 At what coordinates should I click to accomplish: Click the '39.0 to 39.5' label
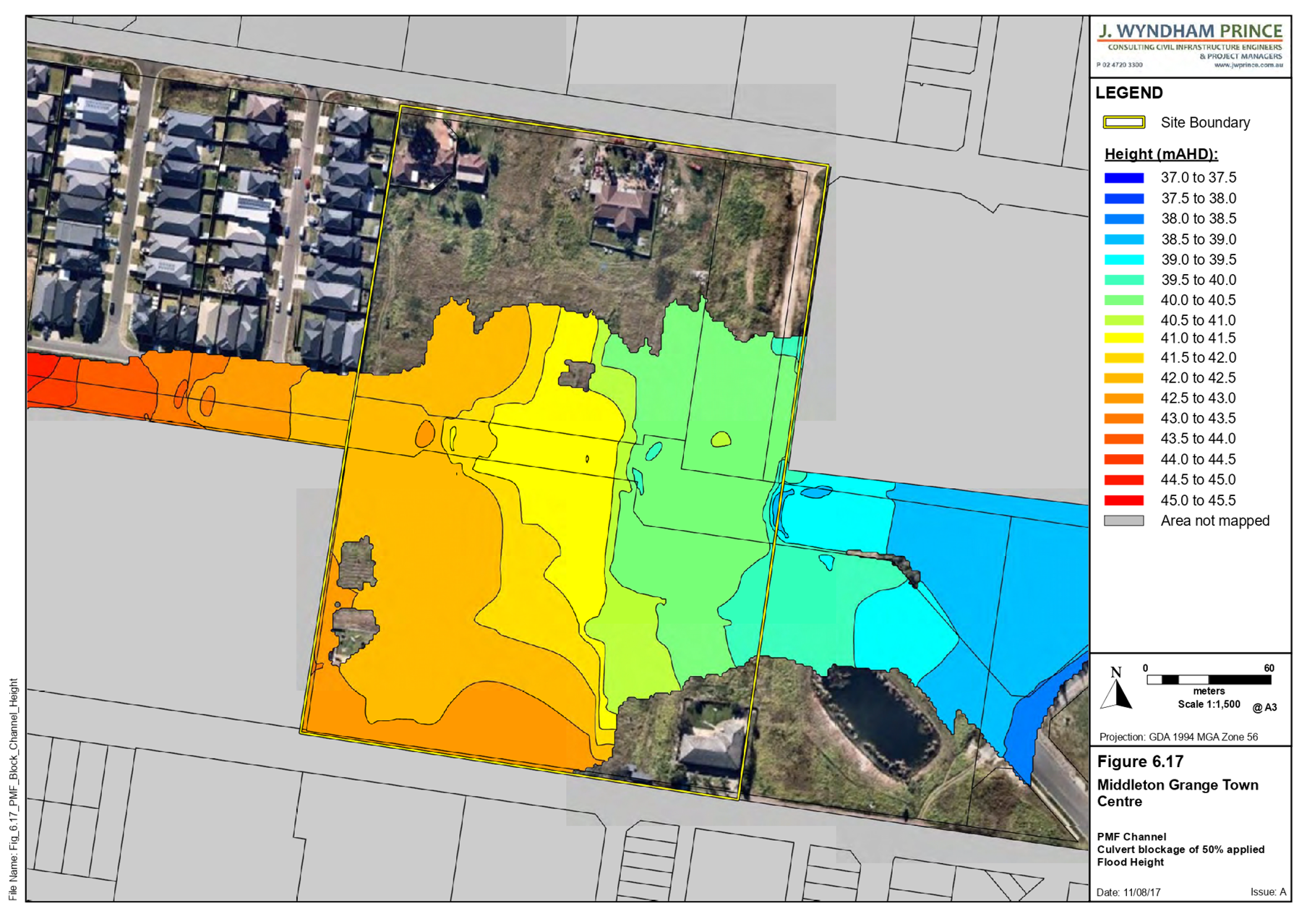[x=1199, y=260]
